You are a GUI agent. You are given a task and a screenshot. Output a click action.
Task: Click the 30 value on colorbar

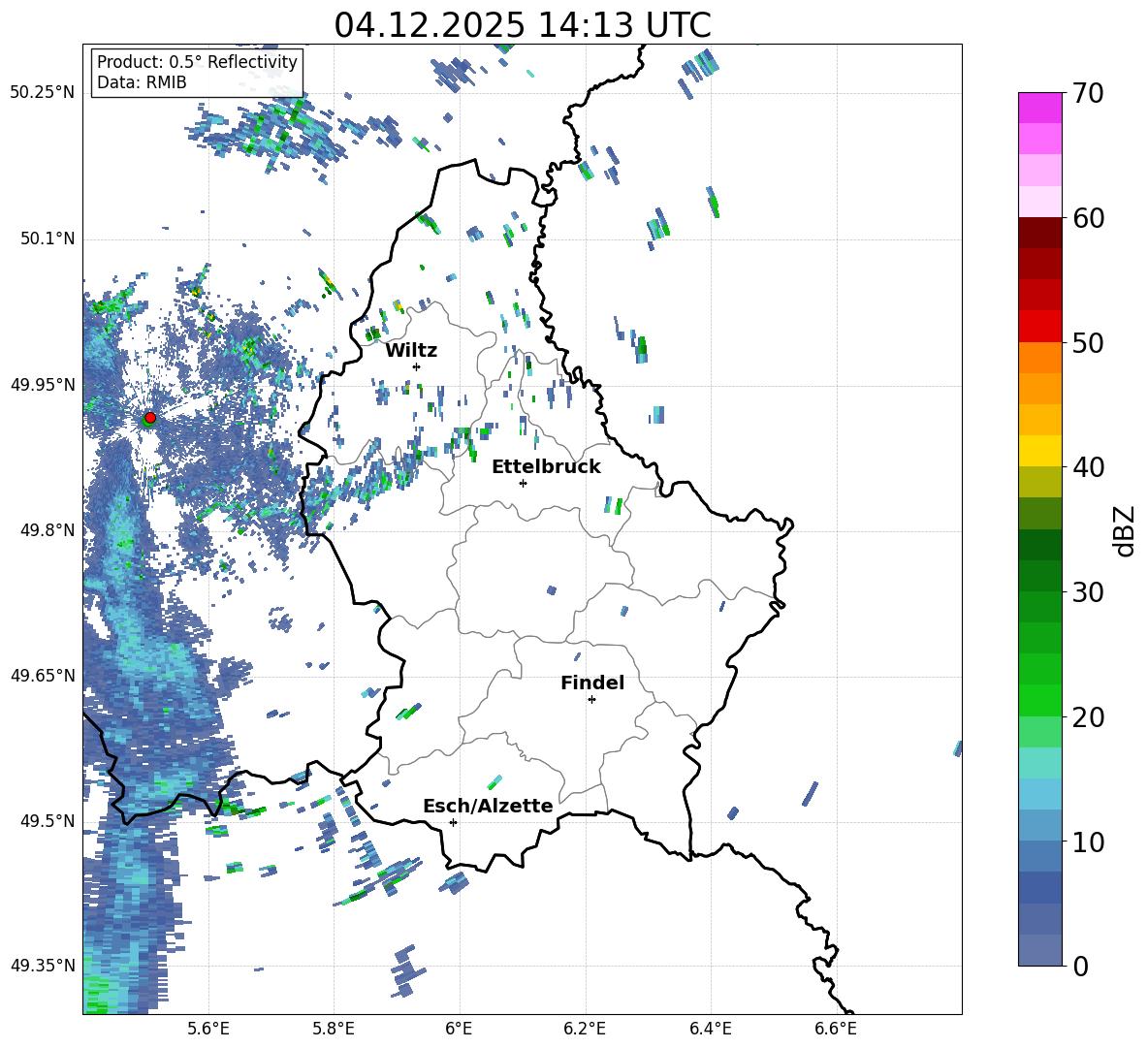1088,592
